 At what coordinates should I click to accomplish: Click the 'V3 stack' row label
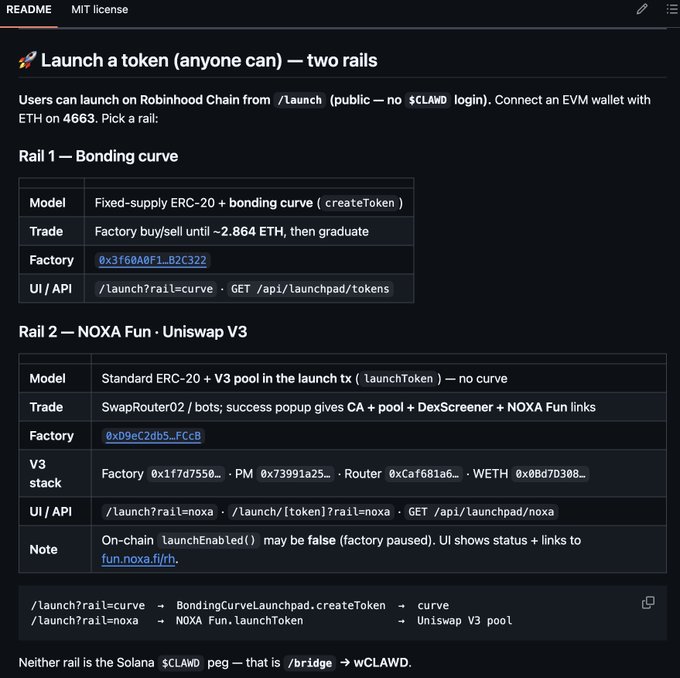coord(45,474)
